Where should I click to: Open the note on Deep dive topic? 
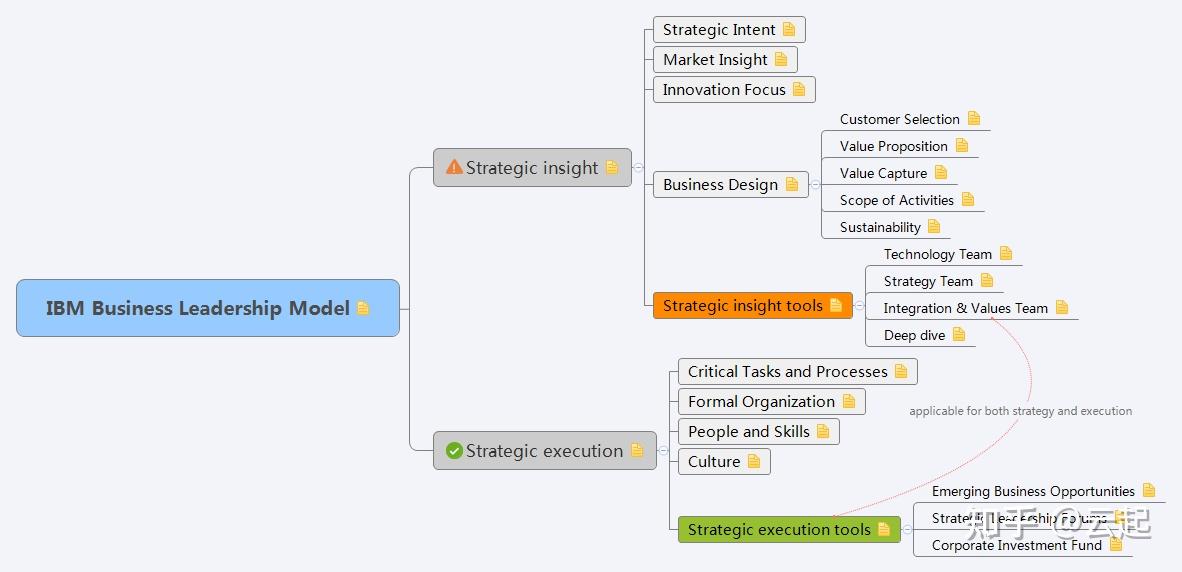pos(959,335)
